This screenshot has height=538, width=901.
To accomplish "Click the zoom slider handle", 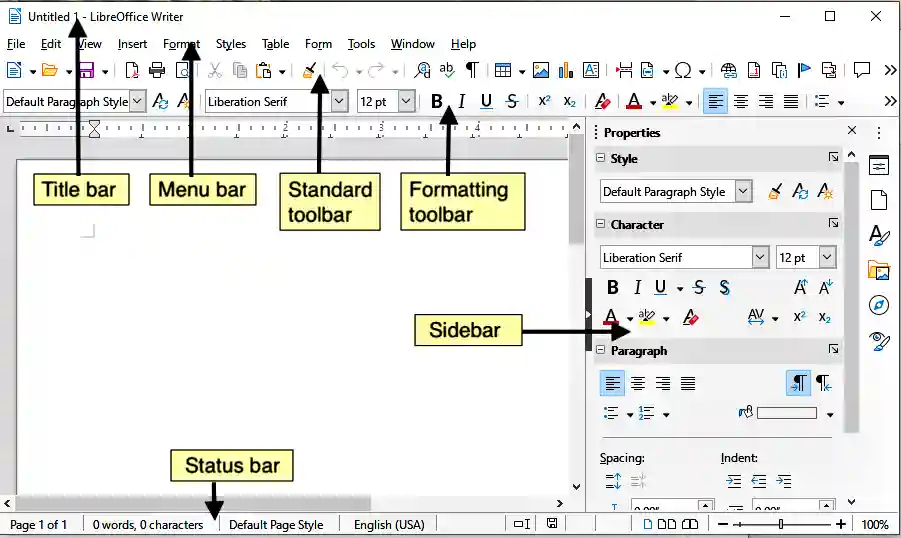I will (781, 524).
